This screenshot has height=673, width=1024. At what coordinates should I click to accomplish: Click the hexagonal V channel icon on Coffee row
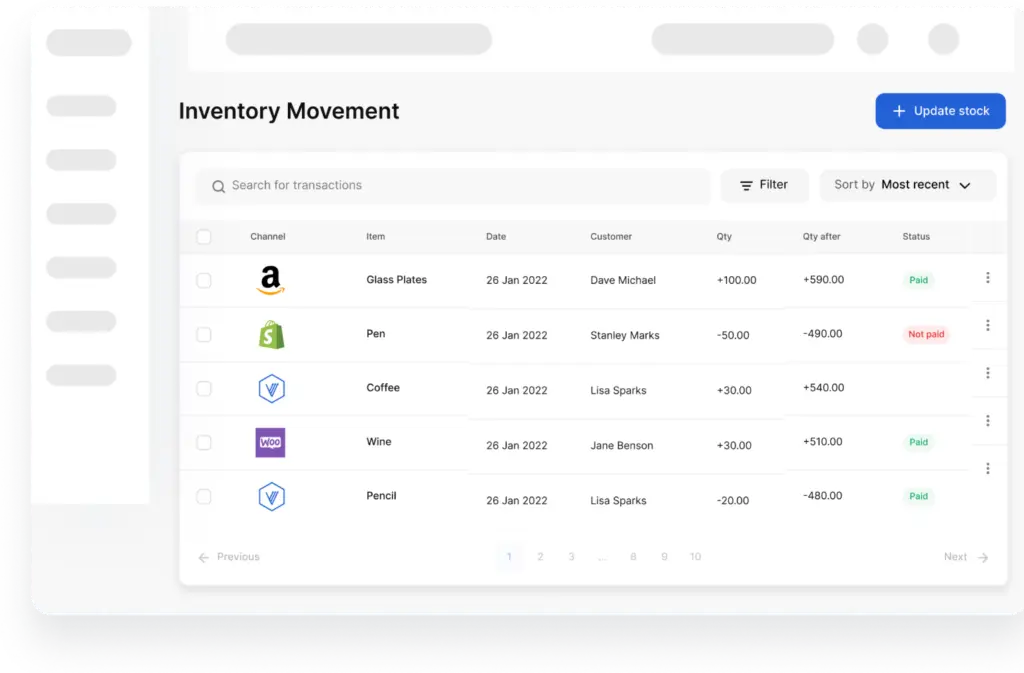[x=270, y=388]
